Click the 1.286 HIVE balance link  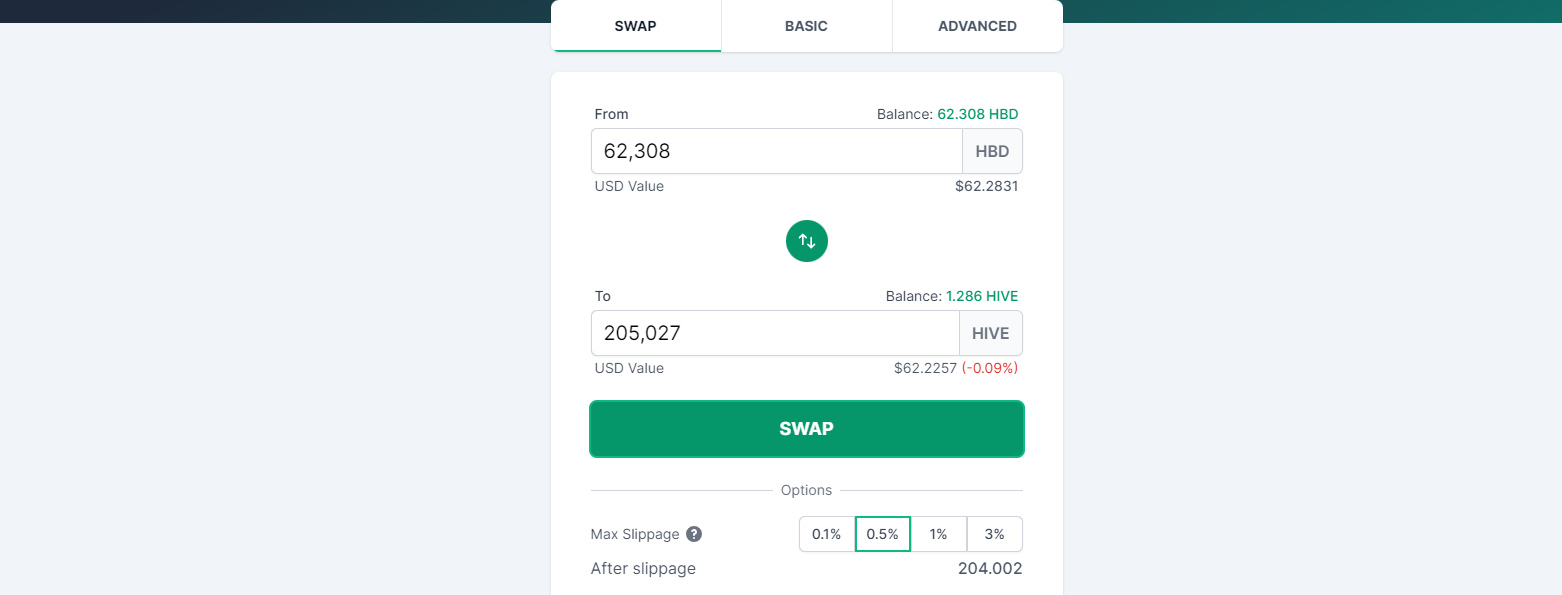pos(982,296)
